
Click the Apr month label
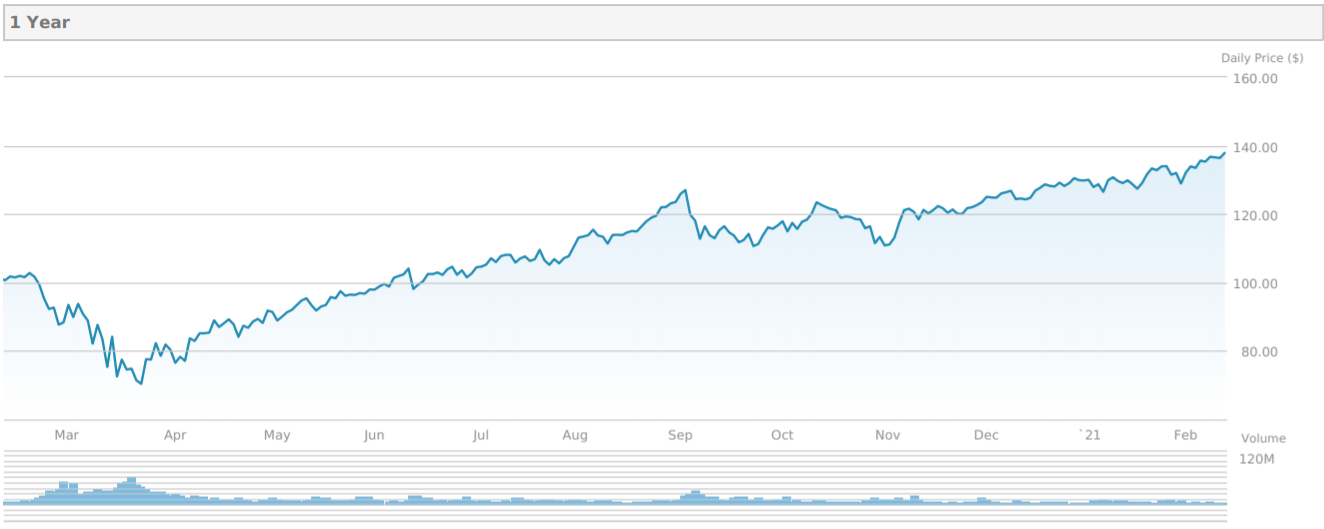[175, 435]
